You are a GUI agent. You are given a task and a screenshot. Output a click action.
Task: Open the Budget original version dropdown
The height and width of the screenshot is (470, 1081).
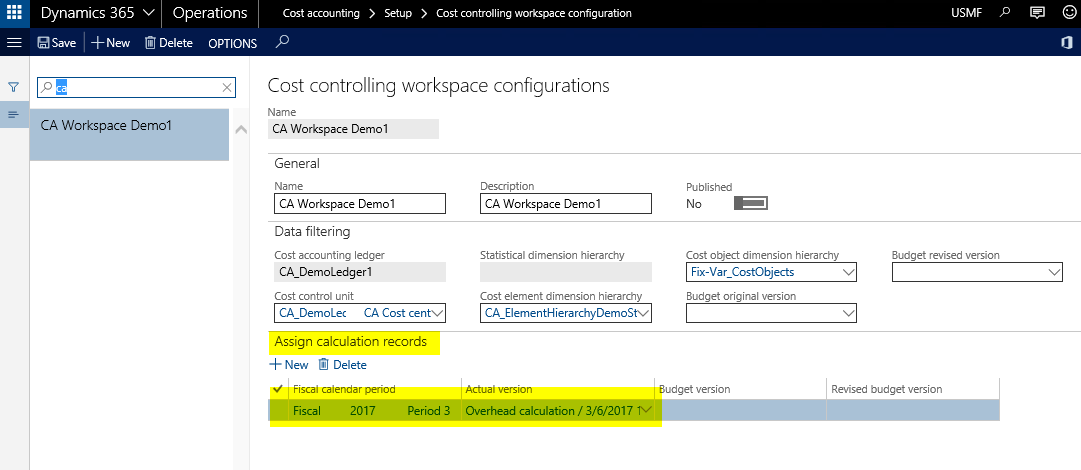(x=848, y=314)
